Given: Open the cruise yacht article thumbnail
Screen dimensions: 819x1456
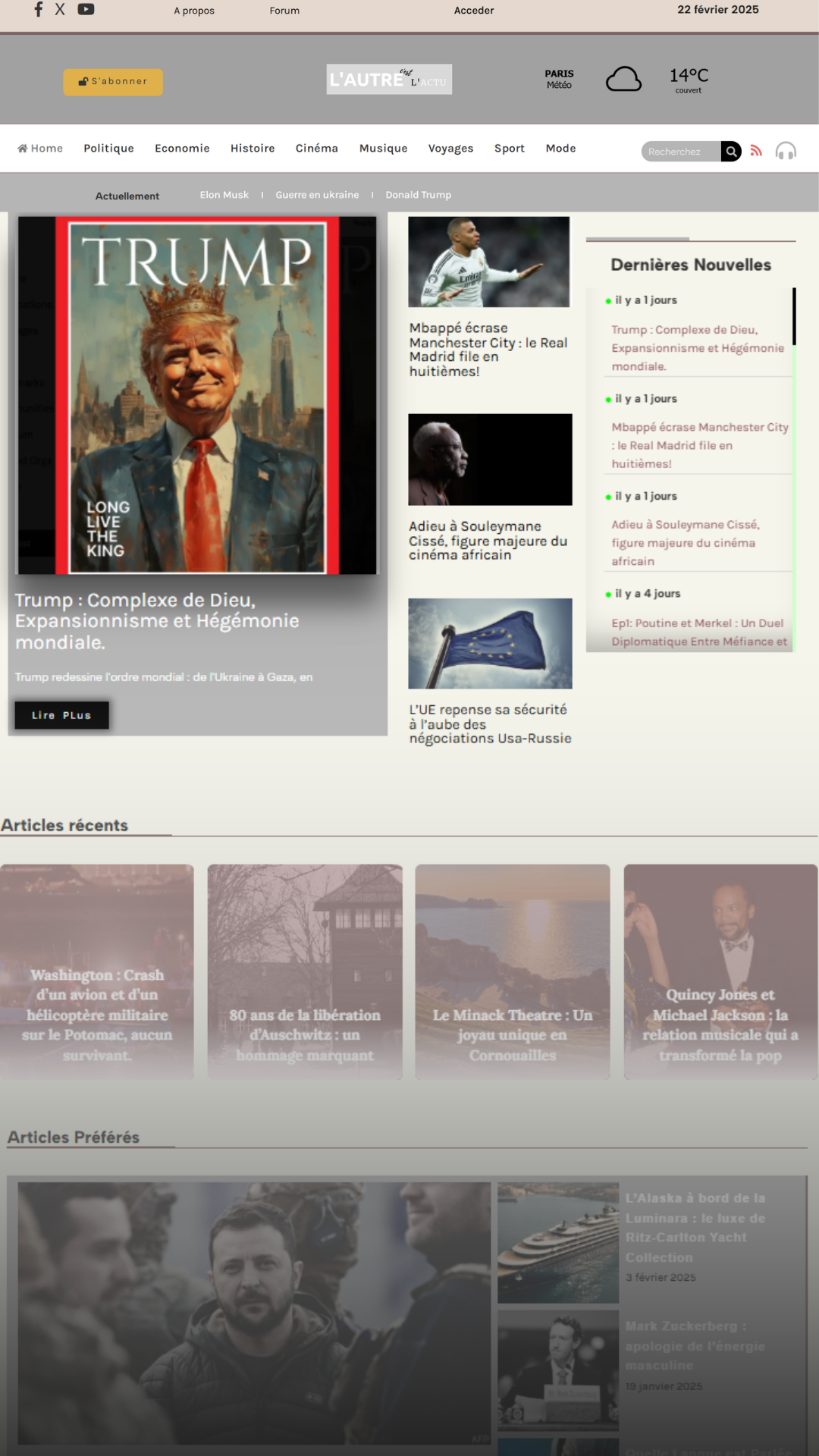Looking at the screenshot, I should [558, 1243].
